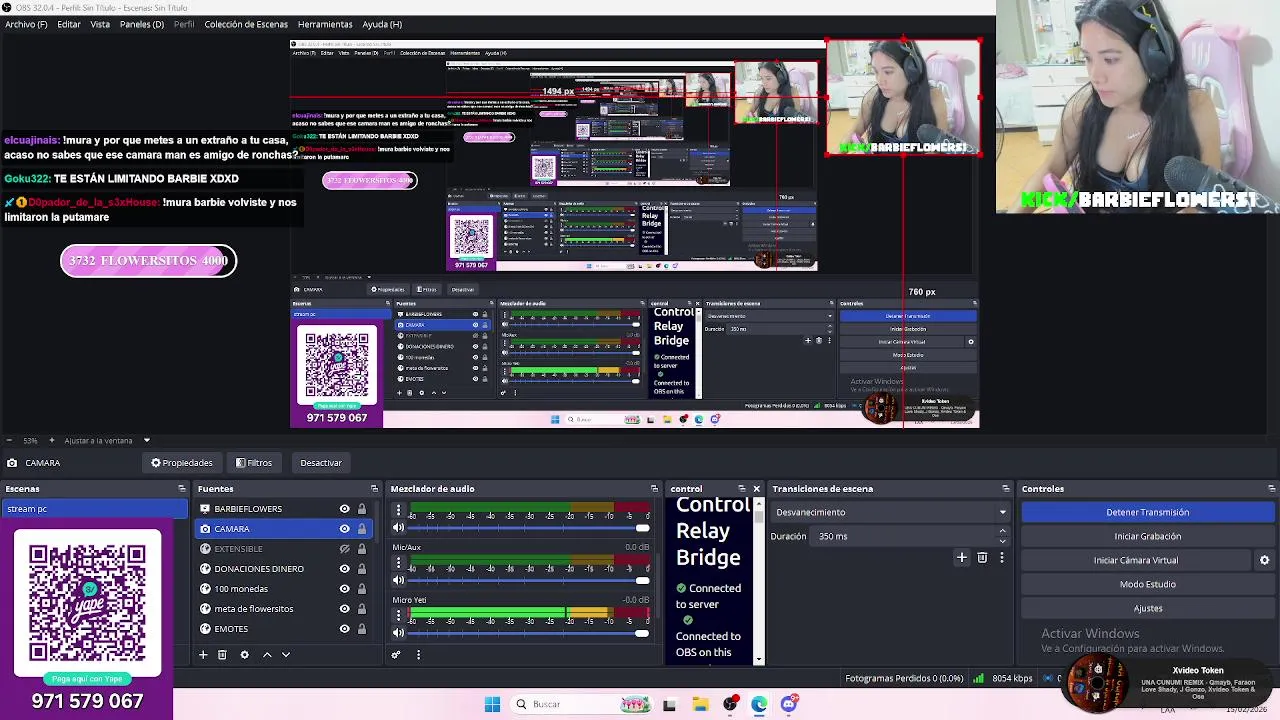
Task: Open the Herramientas menu
Action: point(325,24)
